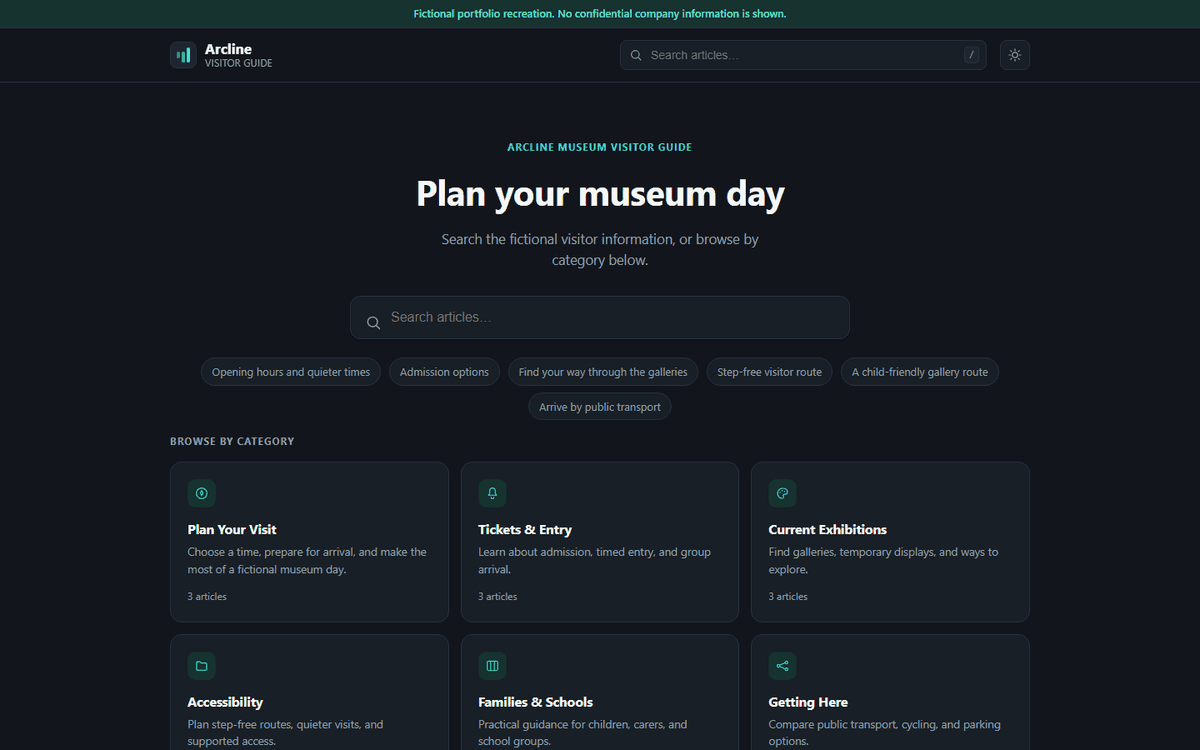The image size is (1200, 750).
Task: Click the slash shortcut badge in the header search
Action: point(971,55)
